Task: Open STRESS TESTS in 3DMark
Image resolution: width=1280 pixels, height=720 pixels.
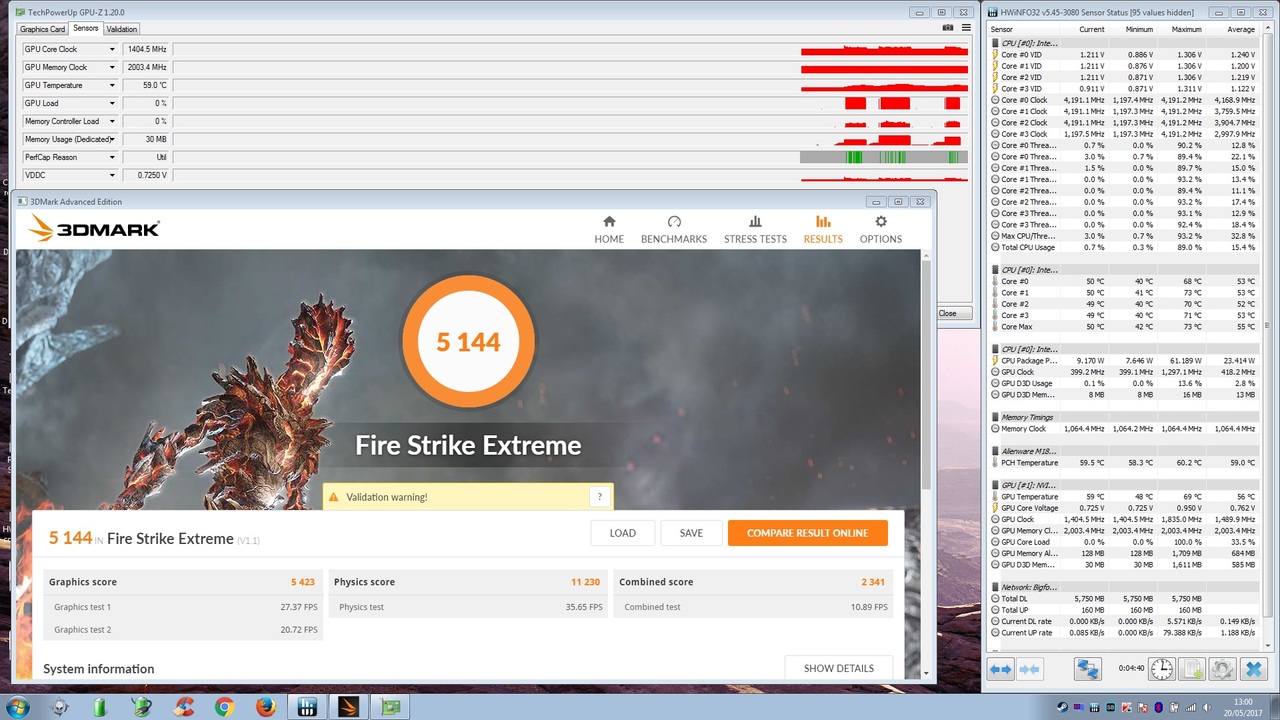Action: tap(755, 230)
